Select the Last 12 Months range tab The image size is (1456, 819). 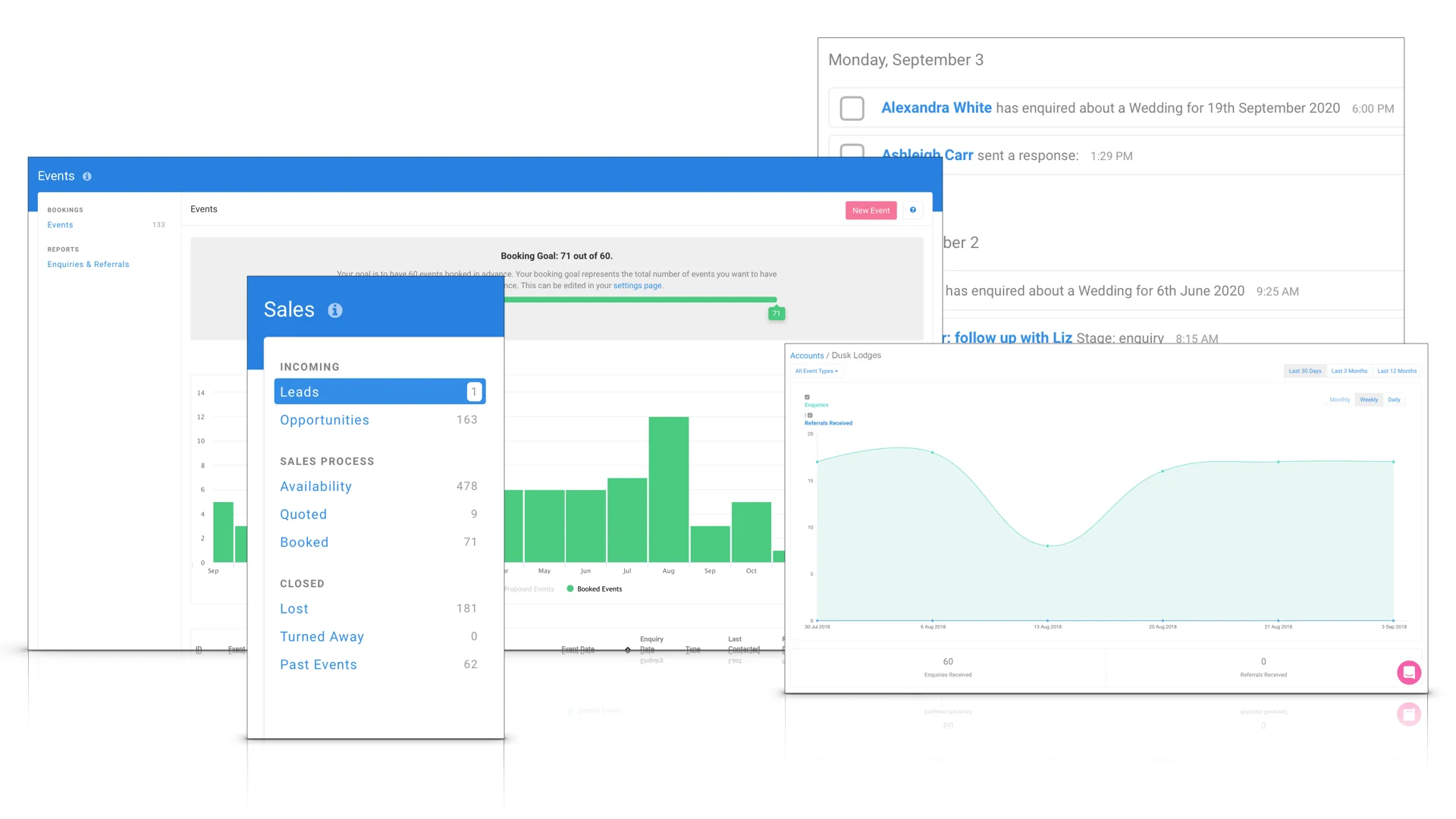[1397, 372]
